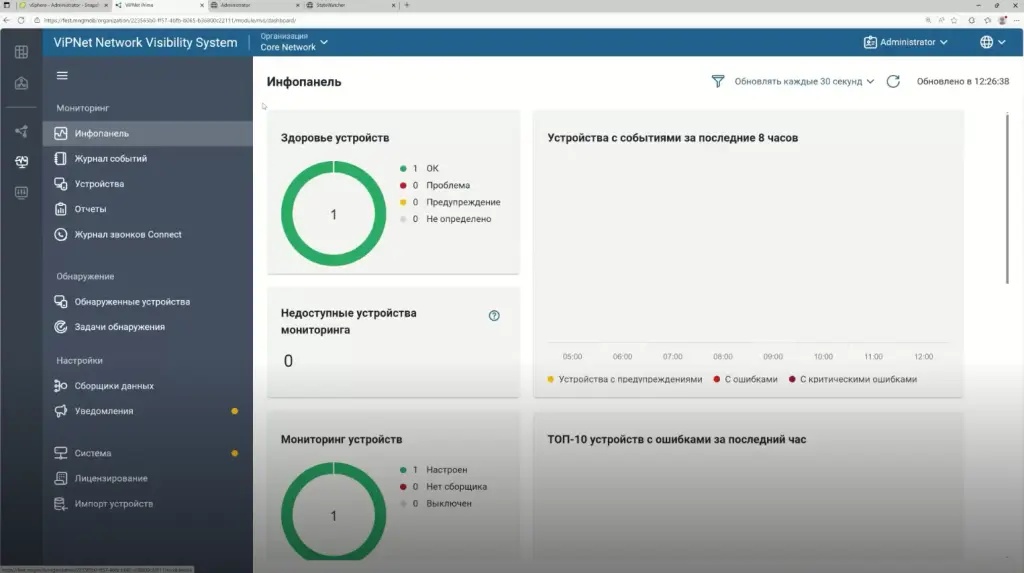This screenshot has height=573, width=1024.
Task: Click the Инфопанель chart icon
Action: [x=61, y=133]
